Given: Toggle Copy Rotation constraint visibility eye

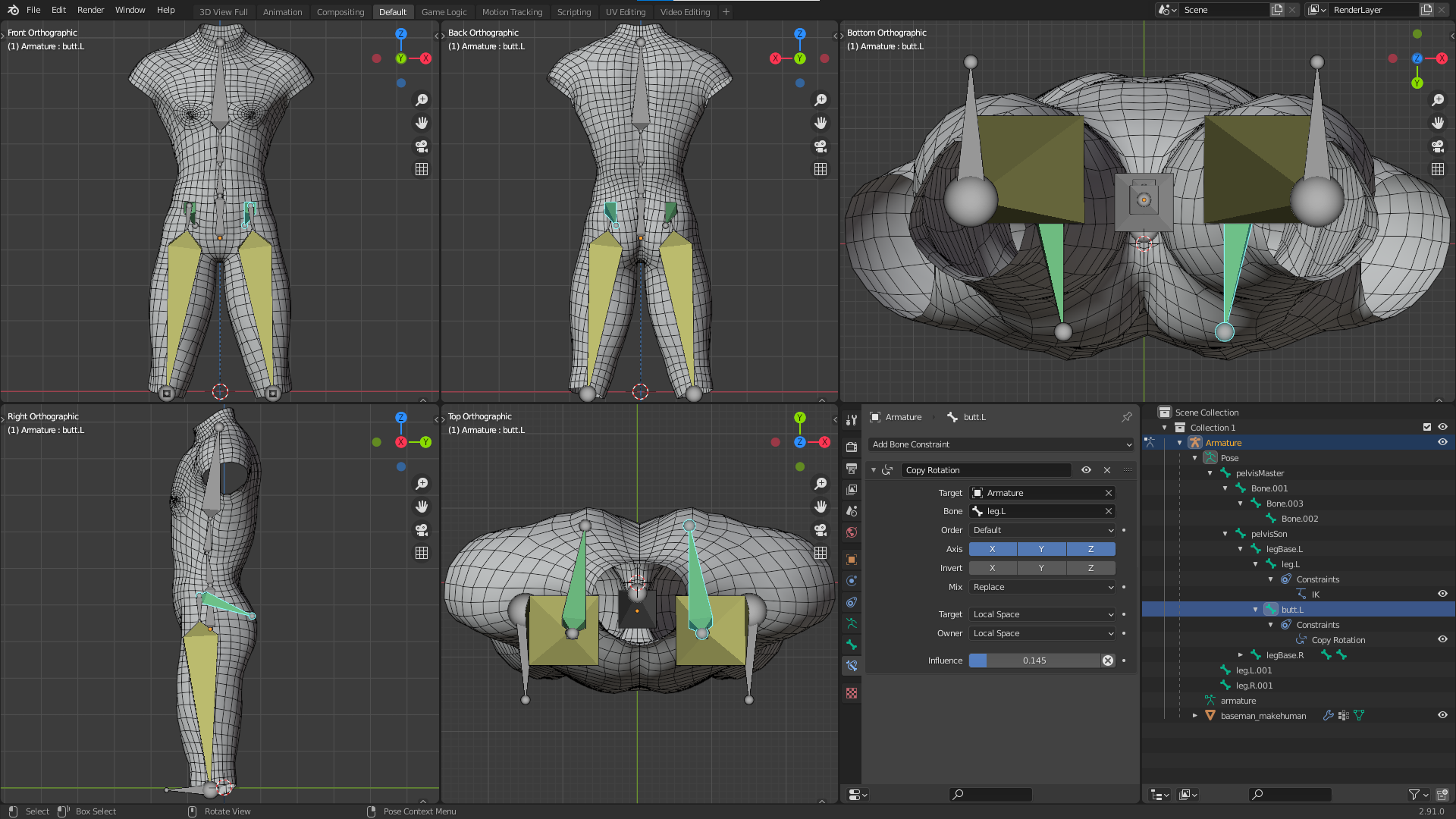Looking at the screenshot, I should [1086, 470].
